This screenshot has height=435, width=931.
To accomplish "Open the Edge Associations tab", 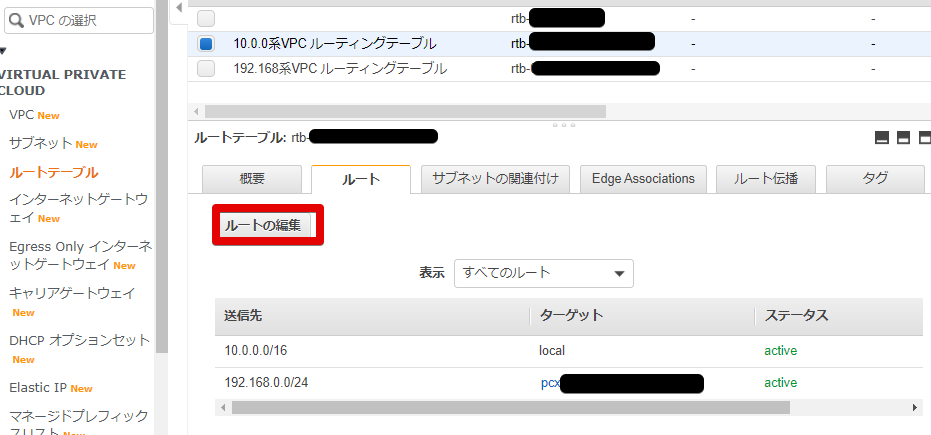I will pyautogui.click(x=643, y=179).
